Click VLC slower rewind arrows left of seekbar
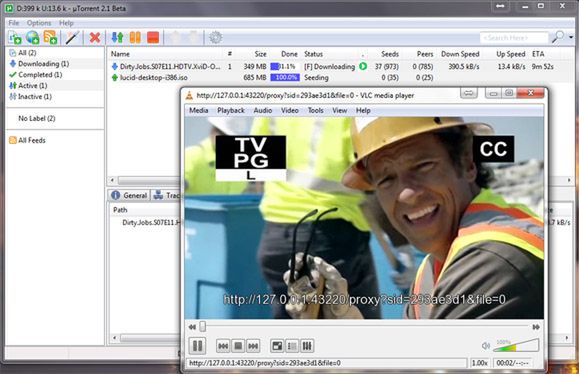 [x=192, y=327]
